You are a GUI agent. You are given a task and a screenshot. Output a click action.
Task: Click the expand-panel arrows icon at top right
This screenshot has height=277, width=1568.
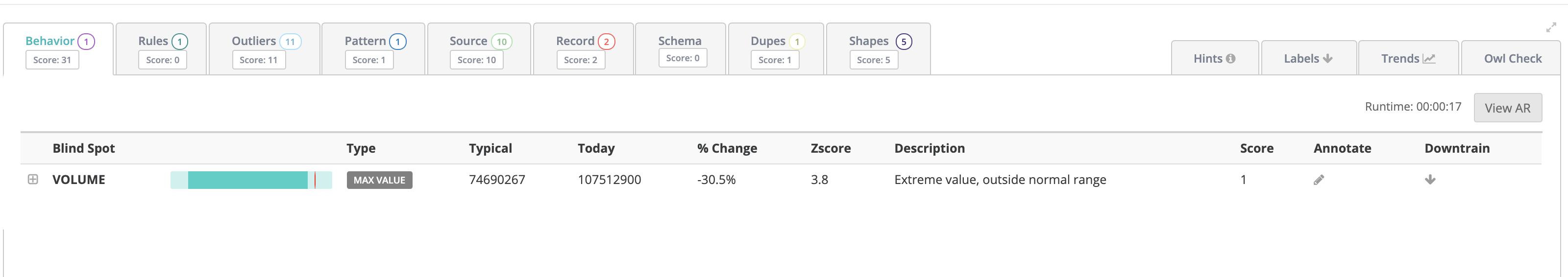click(1550, 27)
